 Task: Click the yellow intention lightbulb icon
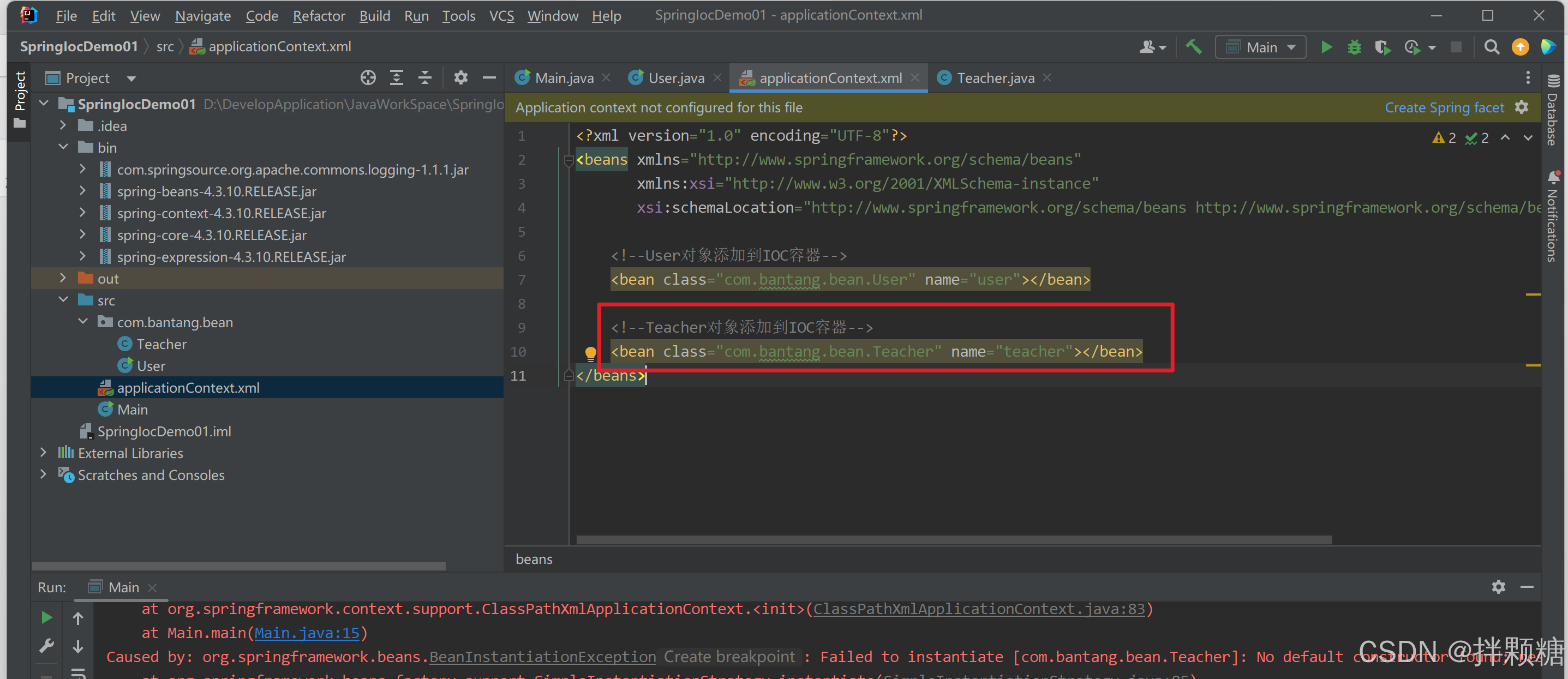(590, 352)
